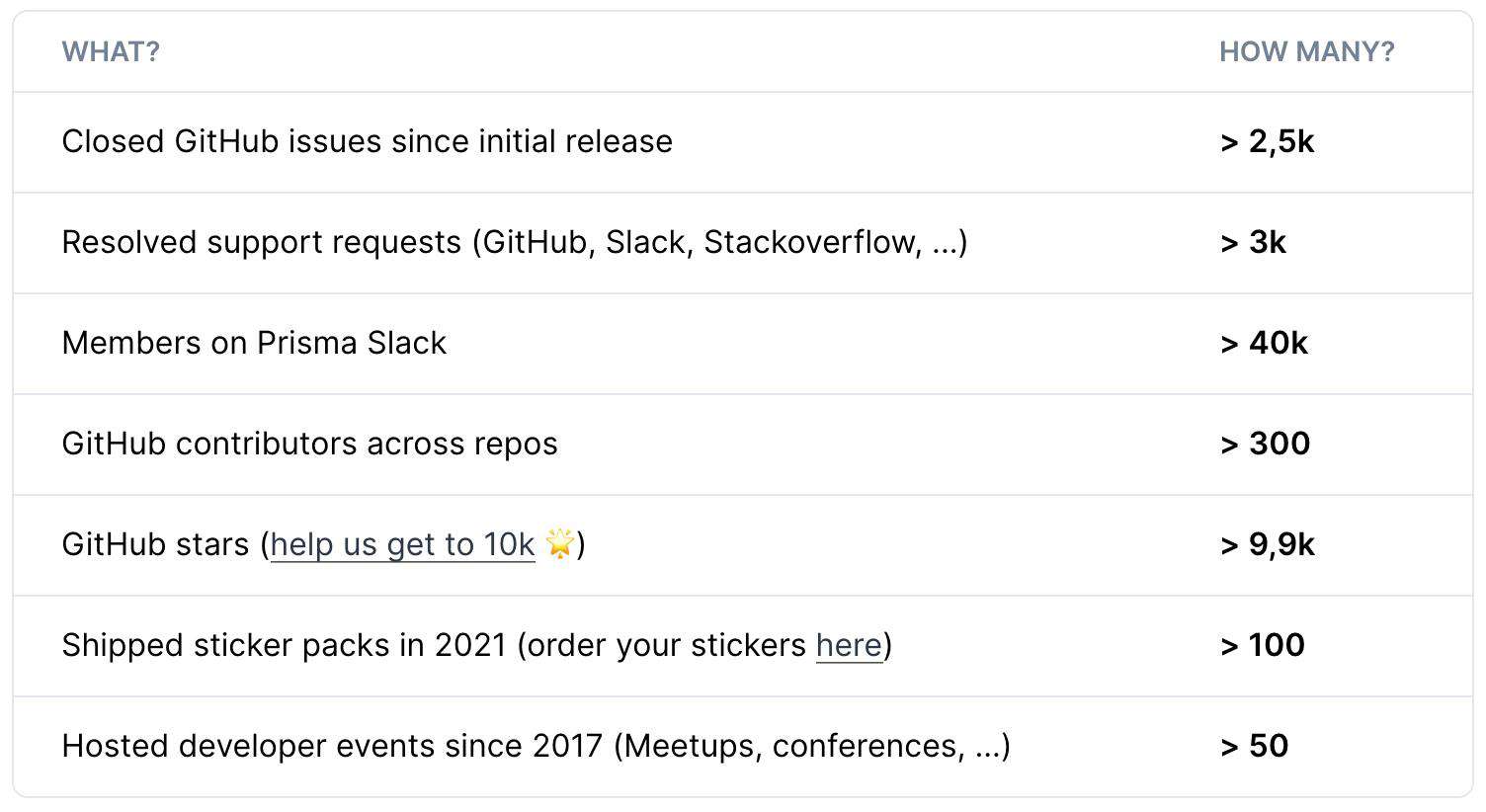Click the '> 2,5k' value
Screen dimensions: 1486x812
click(x=1268, y=141)
